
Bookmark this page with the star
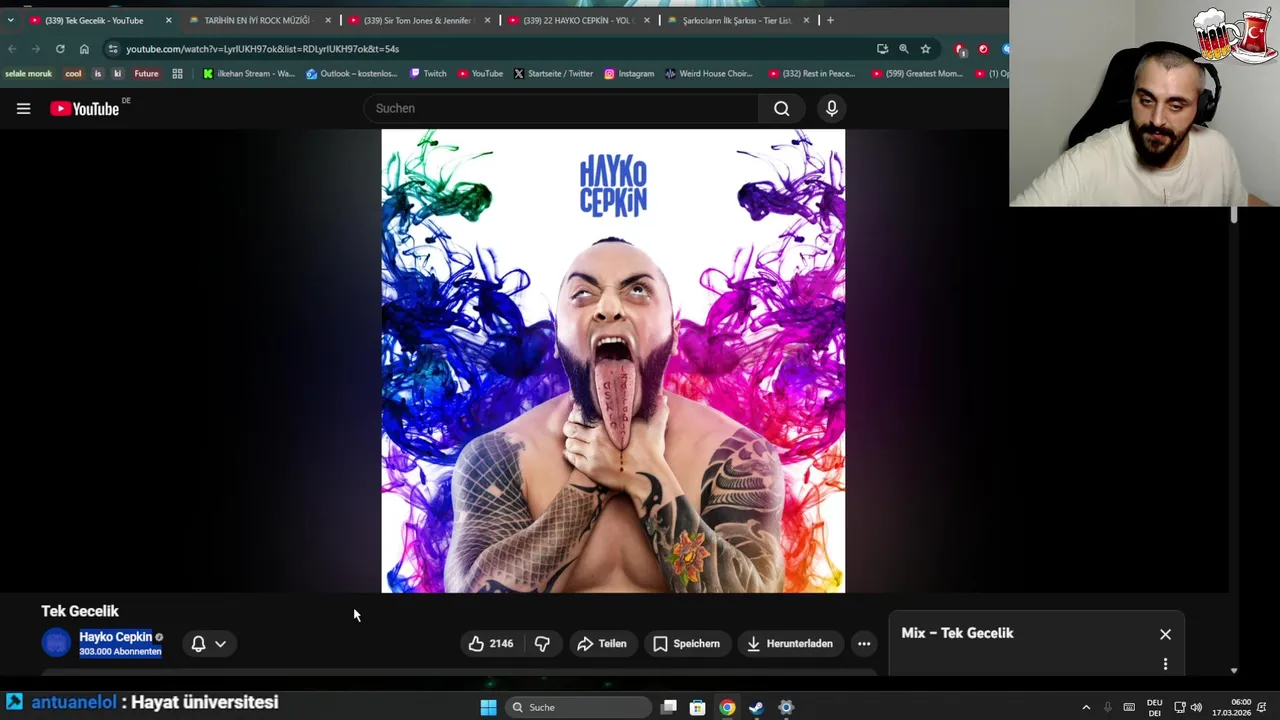point(926,49)
